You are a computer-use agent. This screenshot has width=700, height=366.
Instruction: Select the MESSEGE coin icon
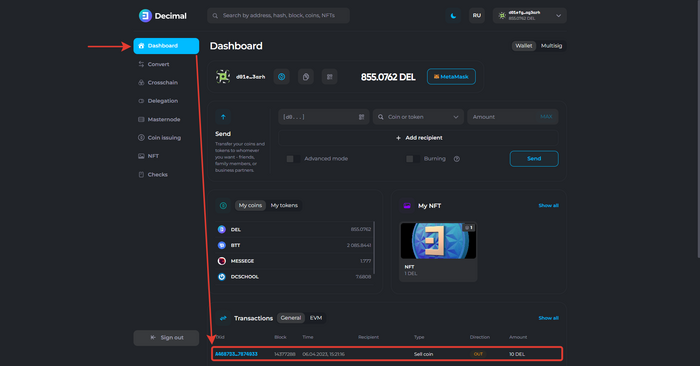coord(222,261)
